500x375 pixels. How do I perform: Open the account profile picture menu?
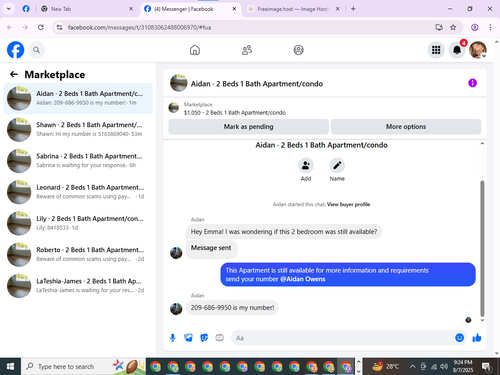[478, 50]
